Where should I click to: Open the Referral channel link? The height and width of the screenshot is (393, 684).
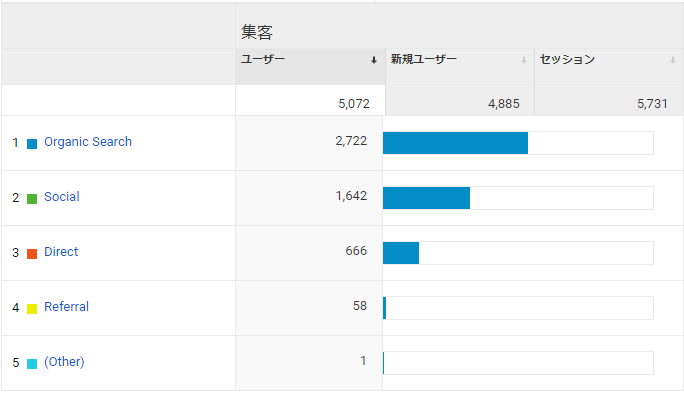click(x=66, y=307)
